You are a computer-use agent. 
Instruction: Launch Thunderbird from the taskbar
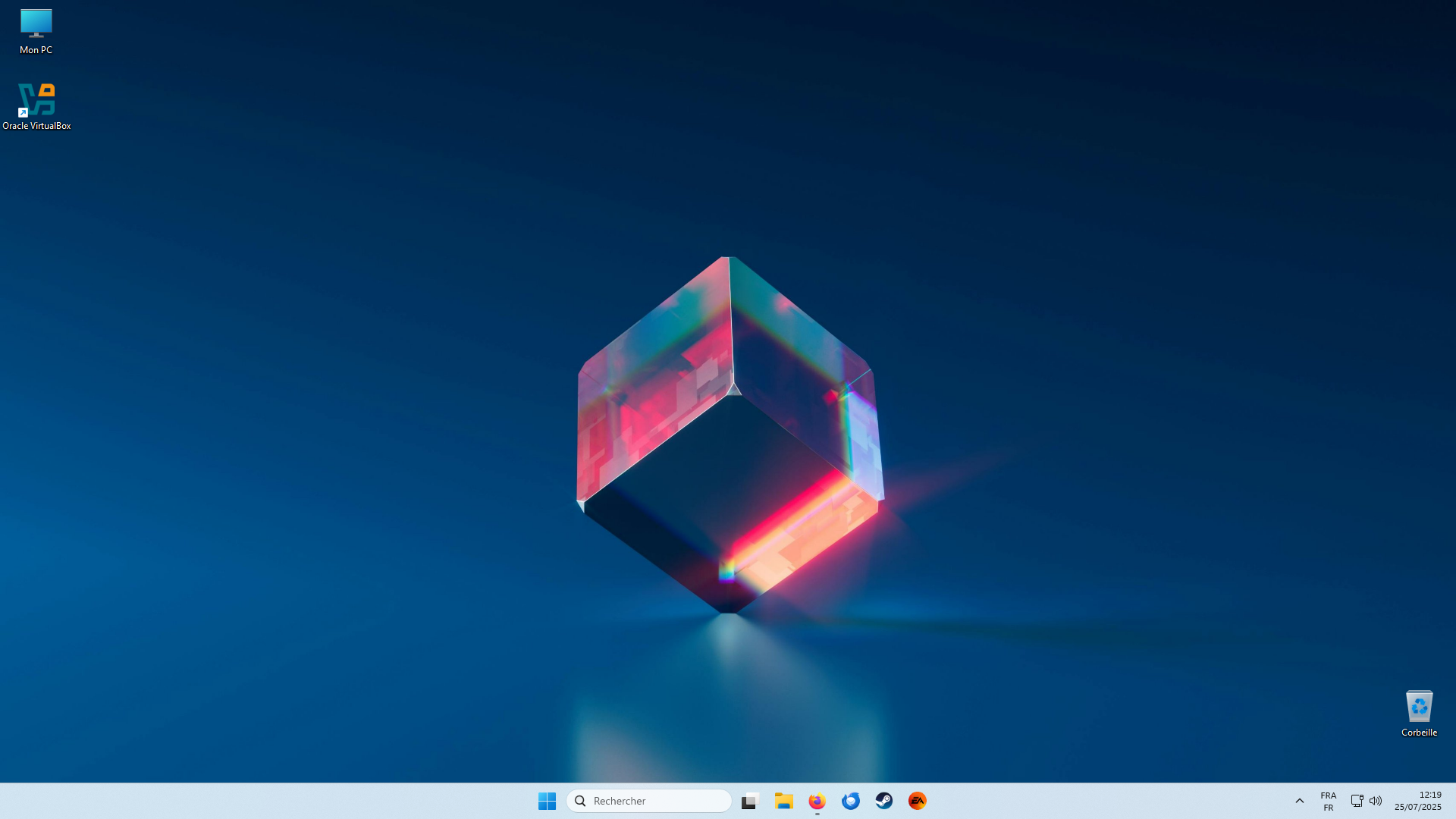pos(850,801)
